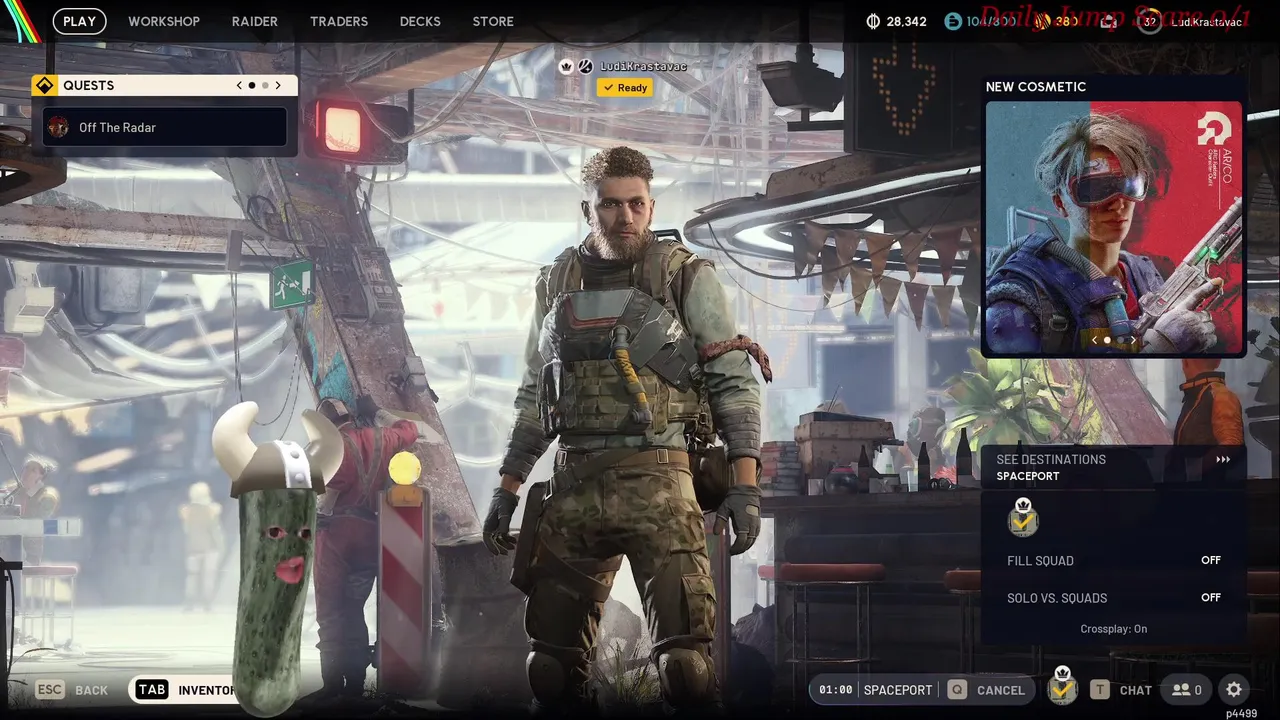
Task: Click the squad member avatar in matchmaking panel
Action: pos(1023,517)
